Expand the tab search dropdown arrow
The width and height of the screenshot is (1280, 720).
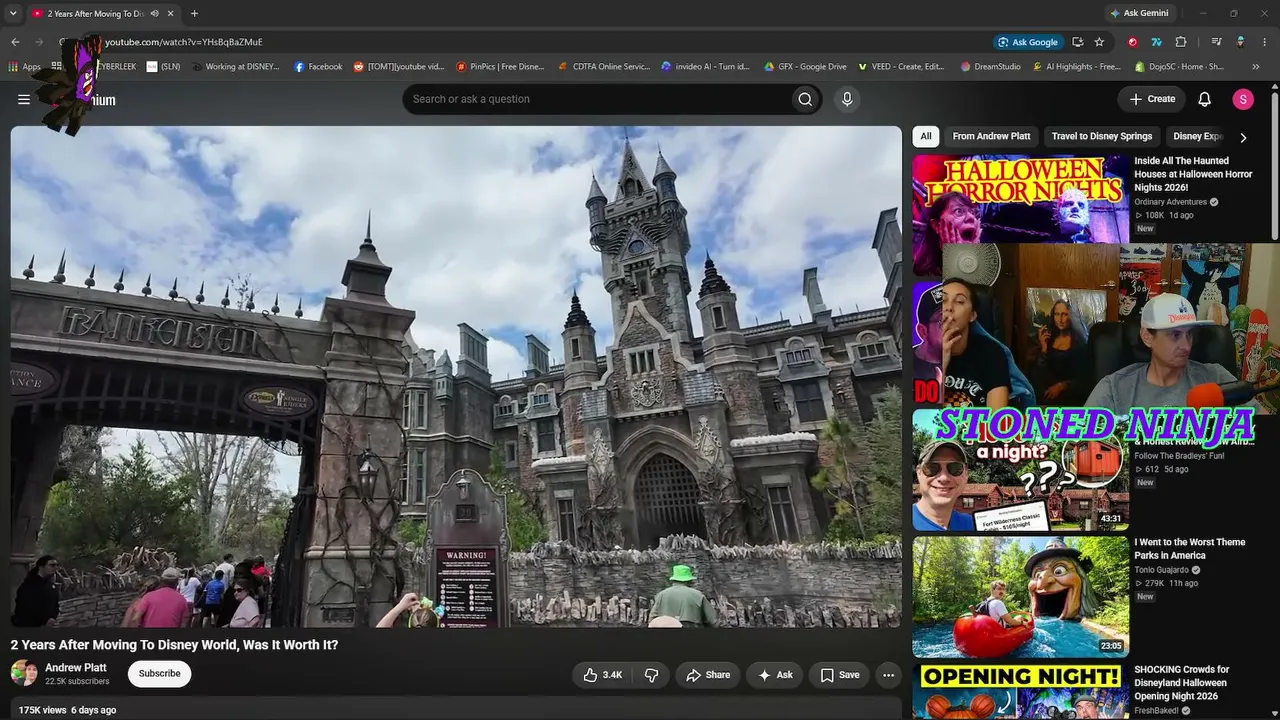pyautogui.click(x=13, y=14)
